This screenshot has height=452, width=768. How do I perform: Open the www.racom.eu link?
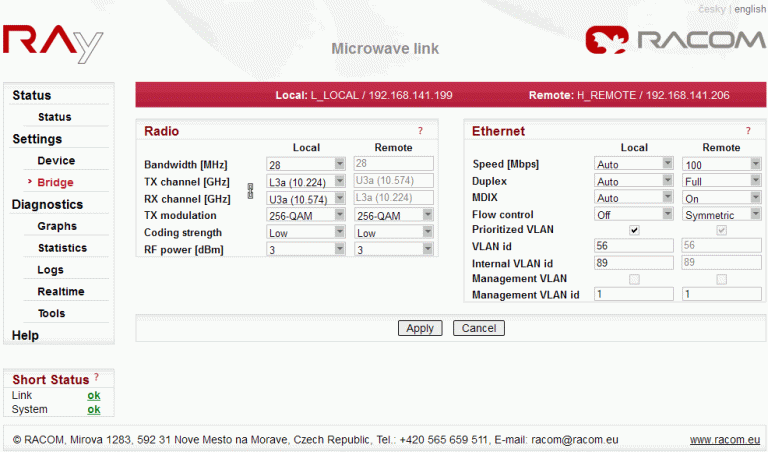pos(725,440)
